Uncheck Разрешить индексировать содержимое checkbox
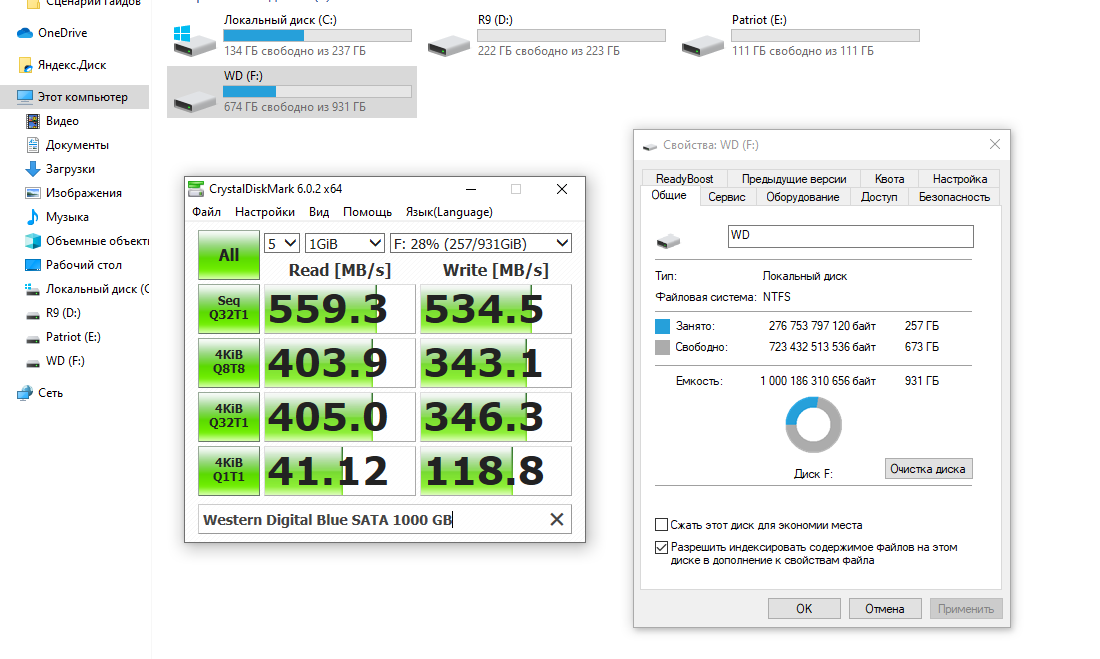The width and height of the screenshot is (1100, 659). pyautogui.click(x=661, y=547)
